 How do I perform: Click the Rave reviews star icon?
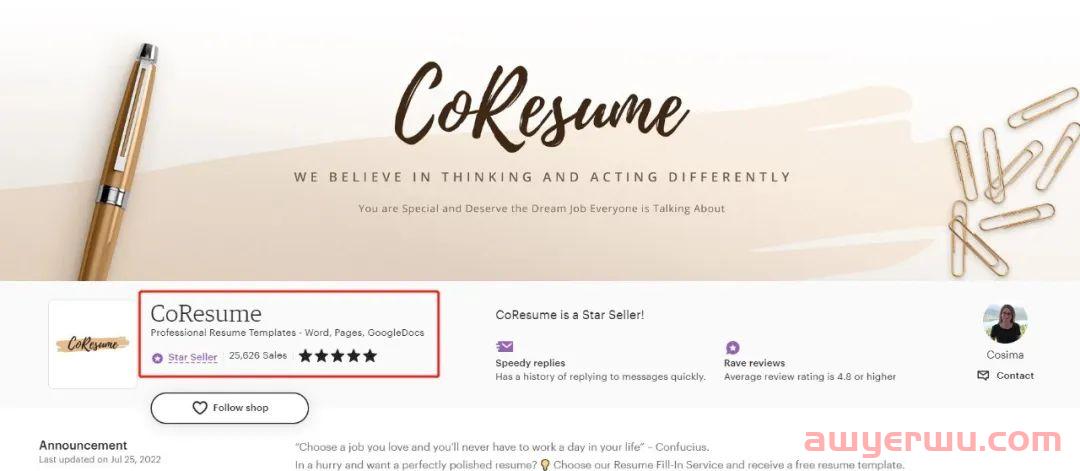tap(733, 347)
